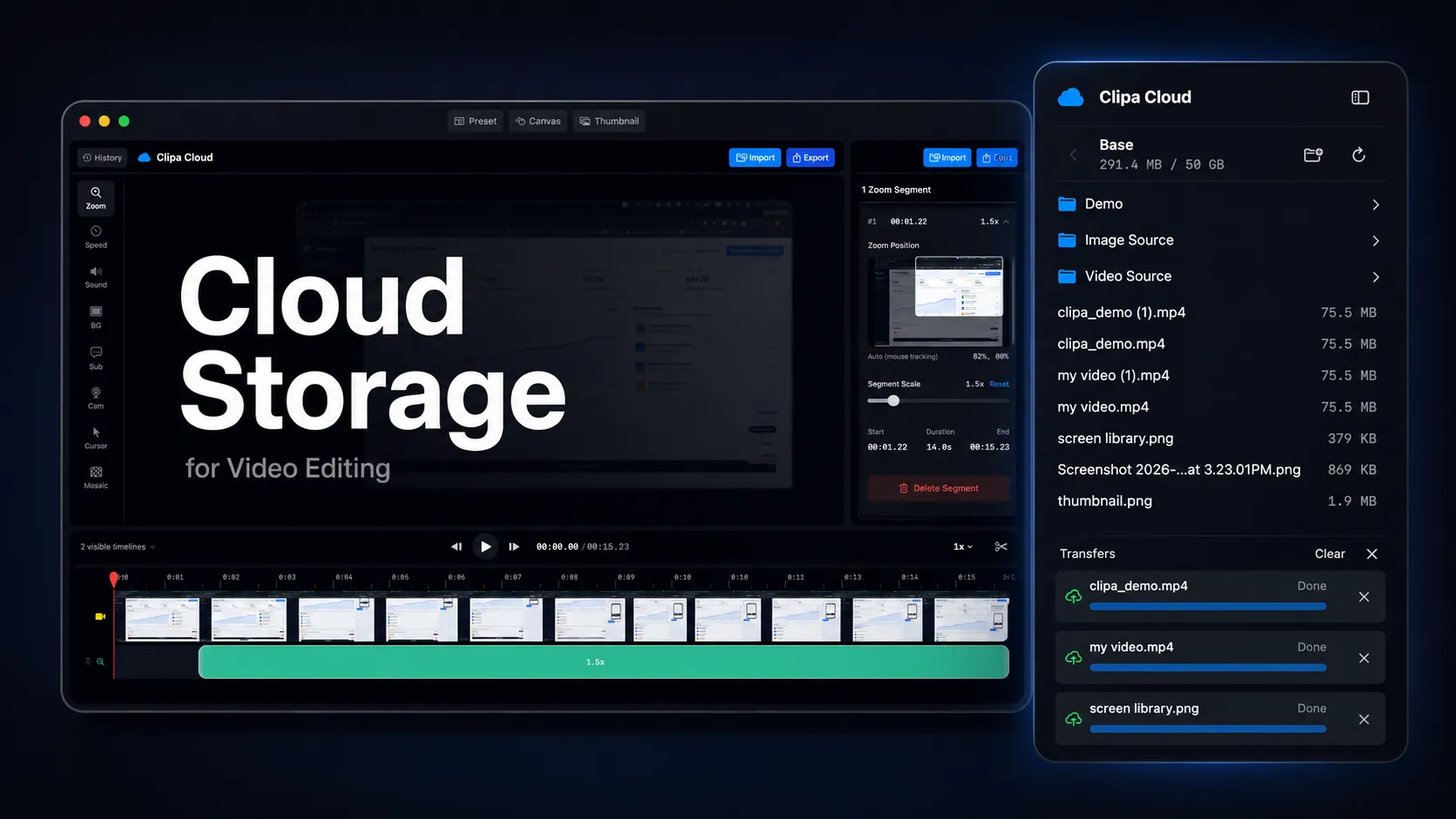This screenshot has height=819, width=1456.
Task: Click Import in Zoom Segment panel
Action: (947, 158)
